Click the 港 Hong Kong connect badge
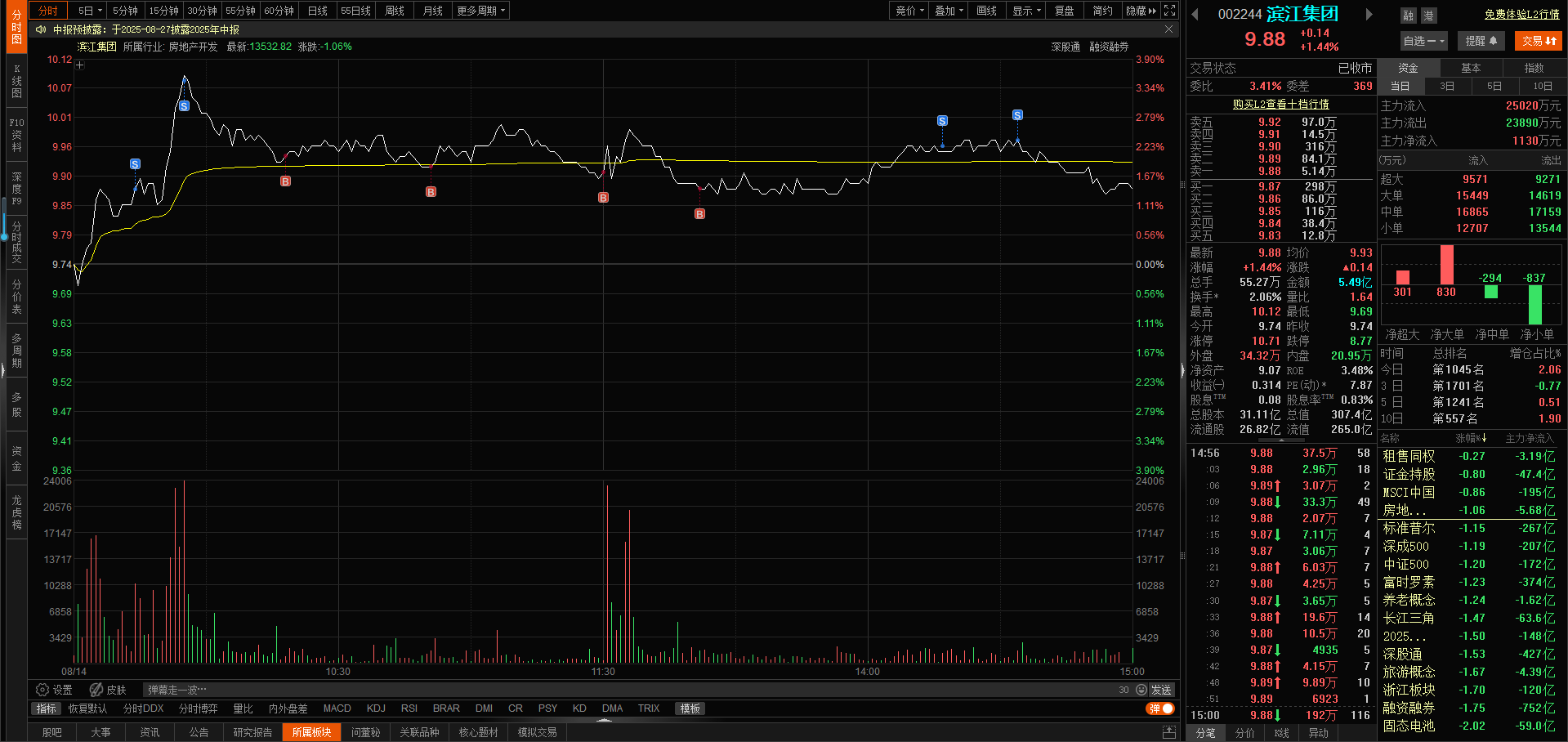This screenshot has width=1568, height=742. click(x=1428, y=16)
